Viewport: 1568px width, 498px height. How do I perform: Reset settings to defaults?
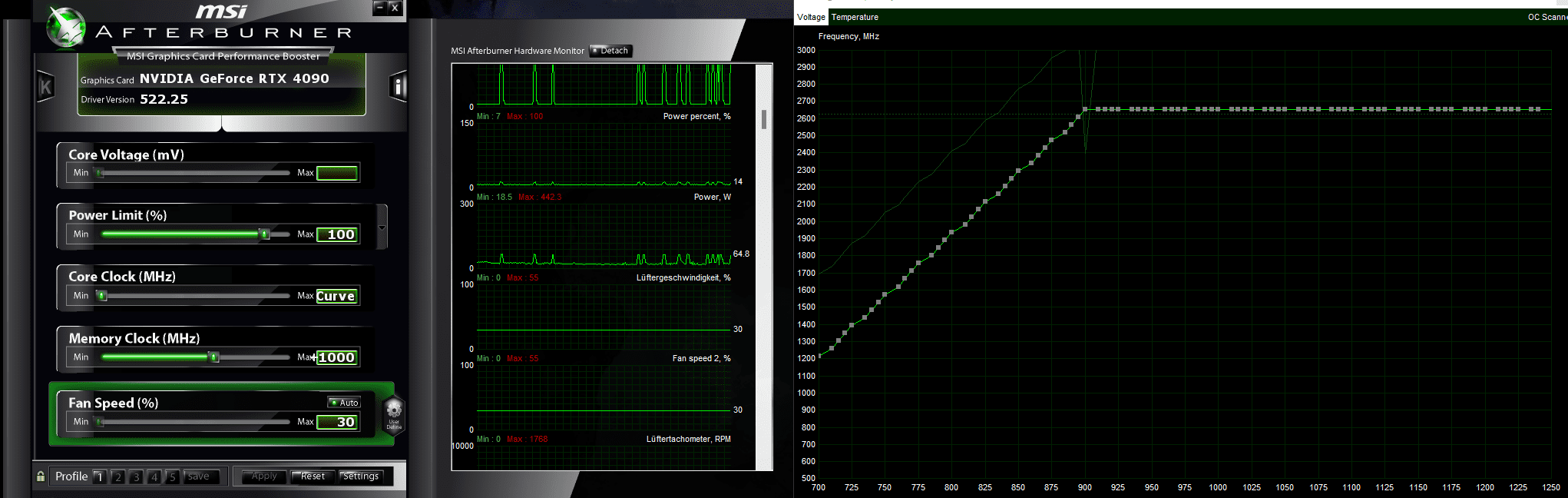[x=313, y=476]
